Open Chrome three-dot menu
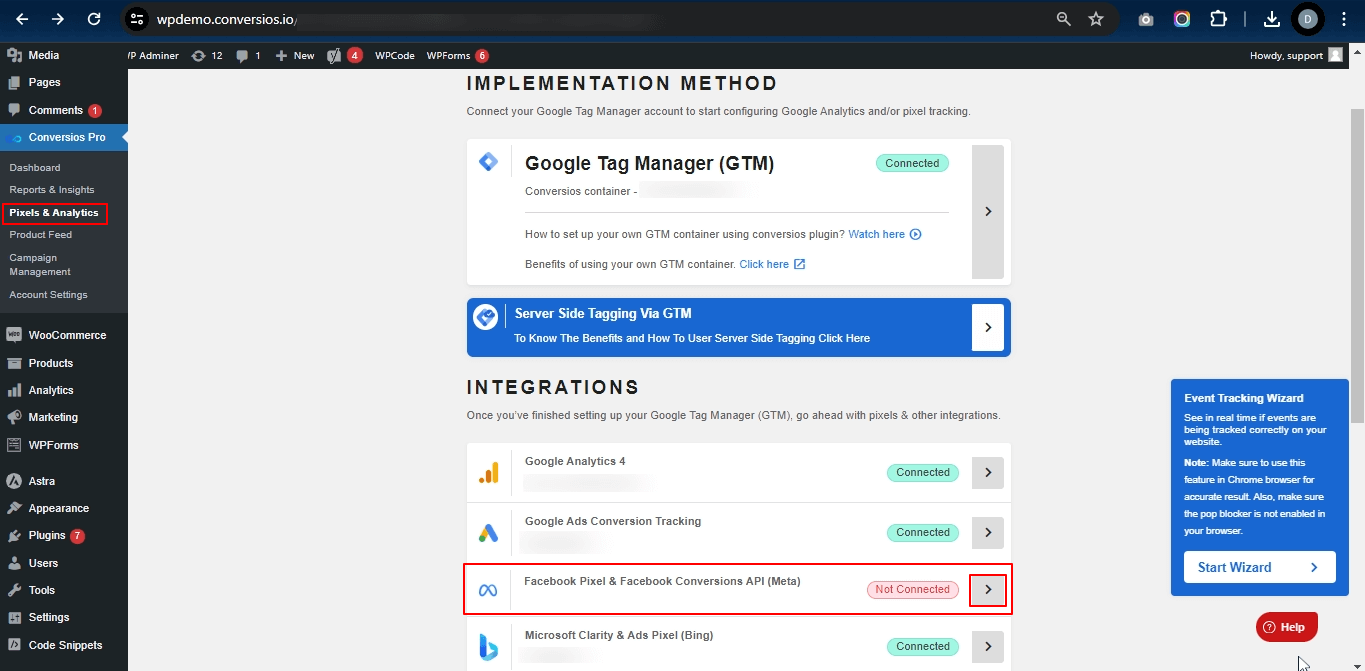Screen dimensions: 1365x671 coord(1343,19)
